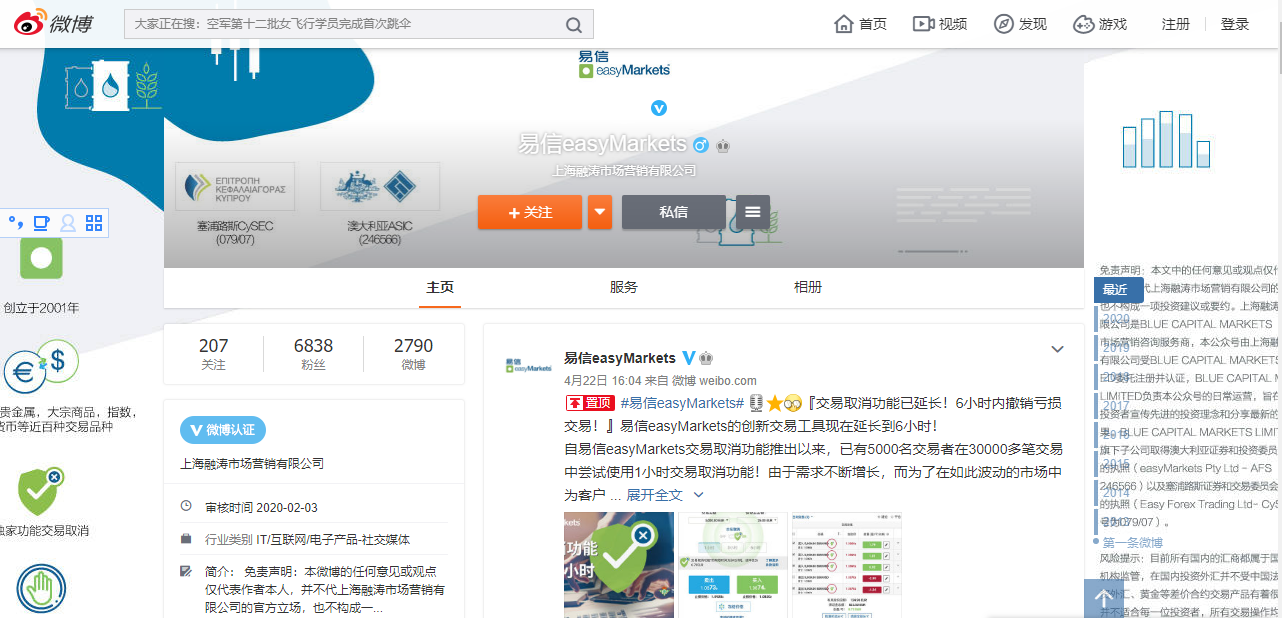Click the crown icon in the post header
Screen dimensions: 1282x618
coord(706,358)
